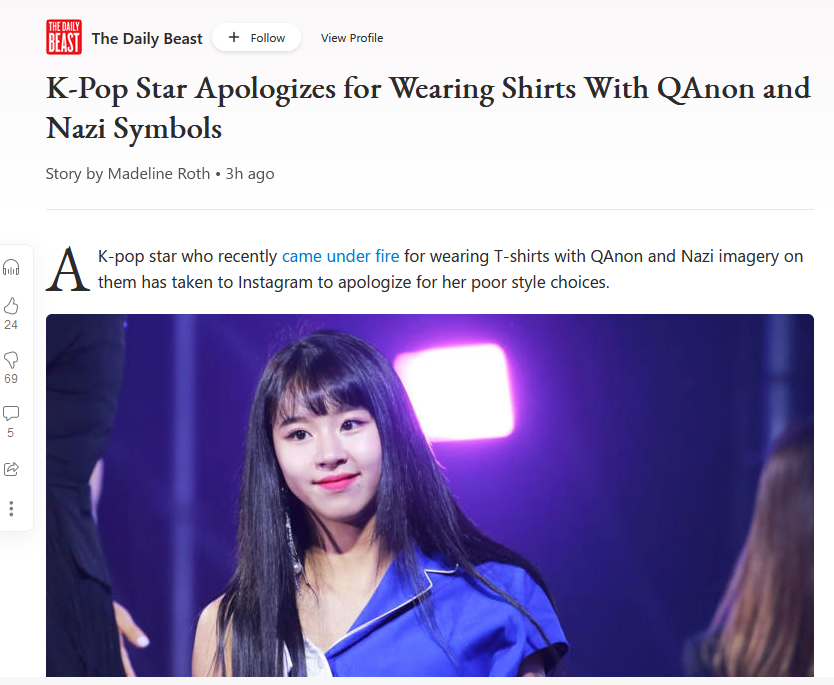The height and width of the screenshot is (685, 834).
Task: Follow The Daily Beast
Action: (257, 37)
